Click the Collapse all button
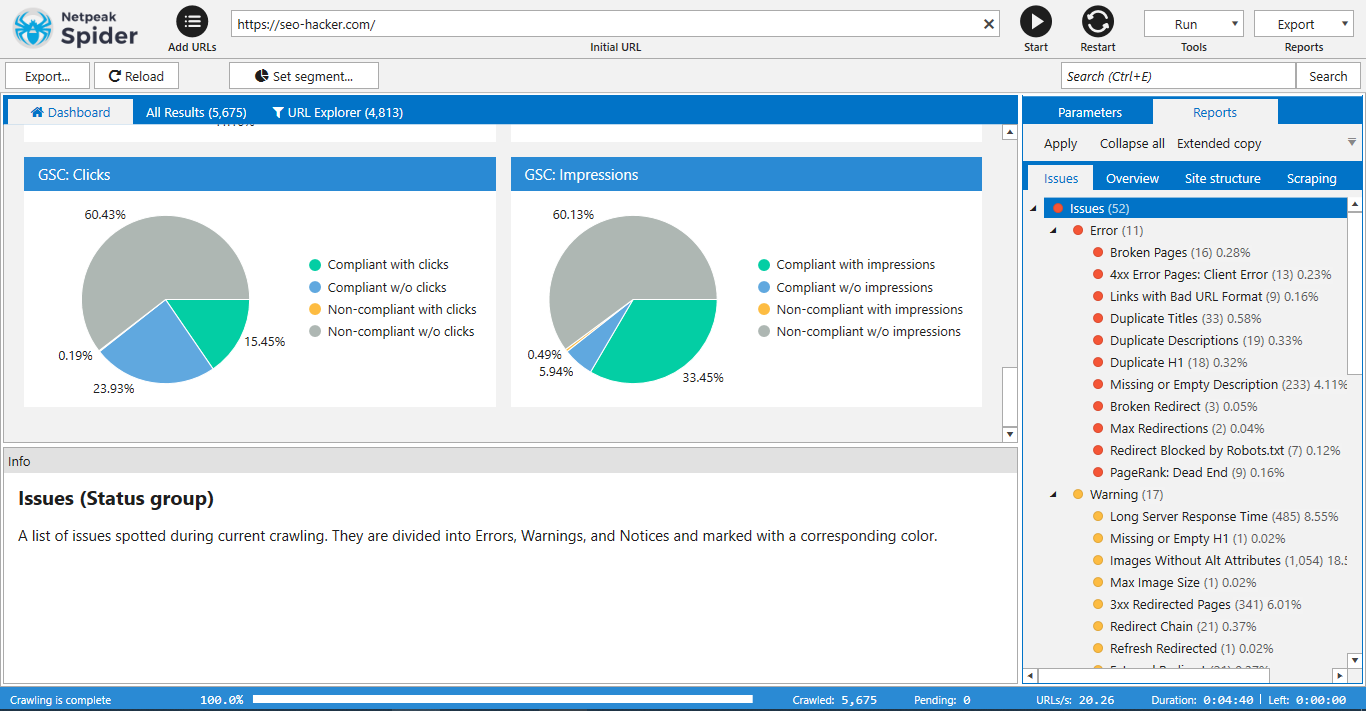 (x=1132, y=143)
